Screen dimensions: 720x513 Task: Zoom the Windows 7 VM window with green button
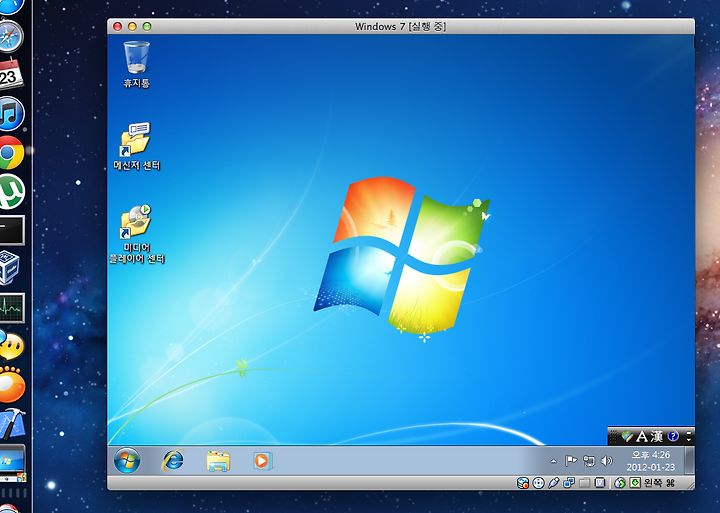tap(147, 26)
